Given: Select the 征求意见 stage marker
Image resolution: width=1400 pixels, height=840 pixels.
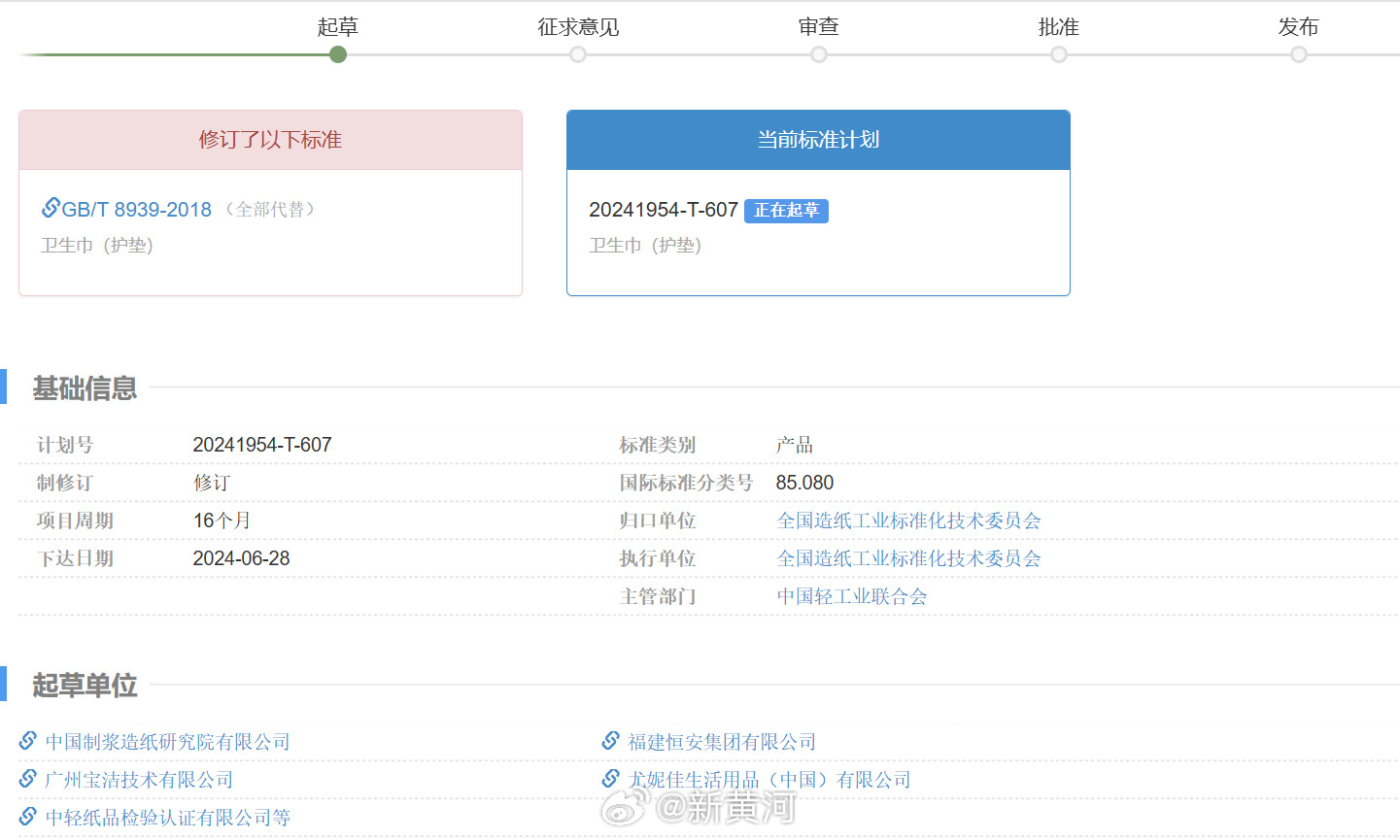Looking at the screenshot, I should (x=578, y=54).
